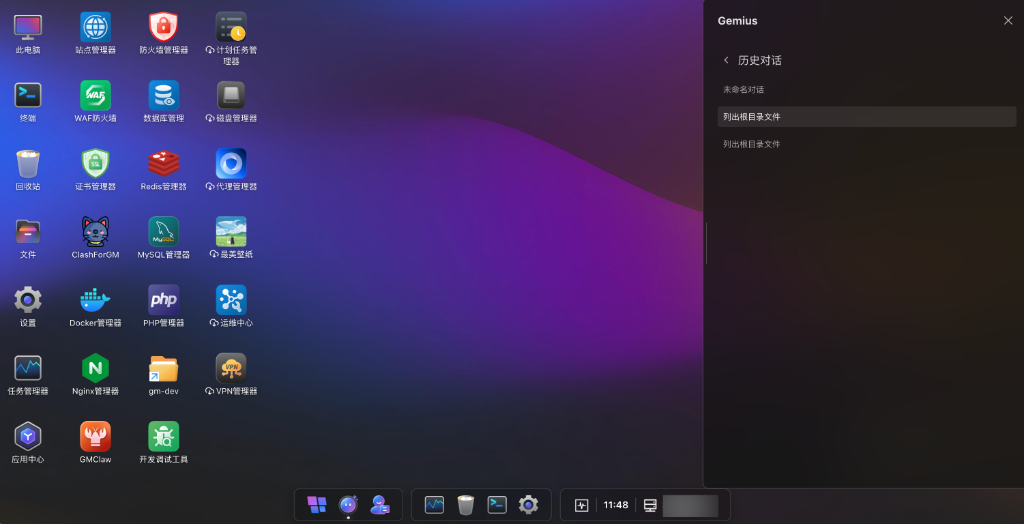Open 任务管理器 task manager desktop icon
Screen dimensions: 1024x524
(28, 368)
